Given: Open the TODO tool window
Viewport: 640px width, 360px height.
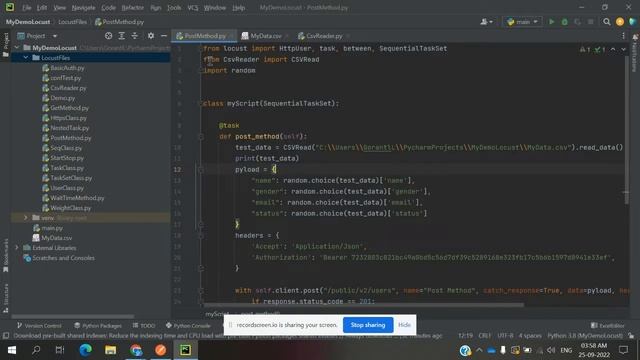Looking at the screenshot, I should pos(144,326).
